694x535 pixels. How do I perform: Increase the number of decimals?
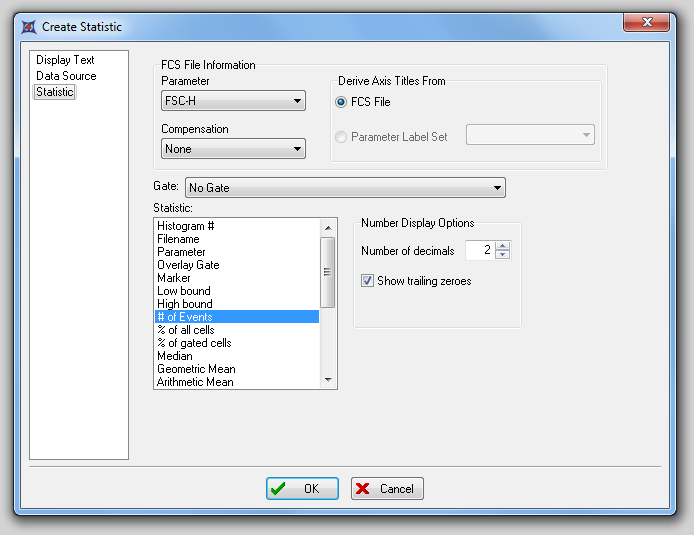(x=502, y=246)
